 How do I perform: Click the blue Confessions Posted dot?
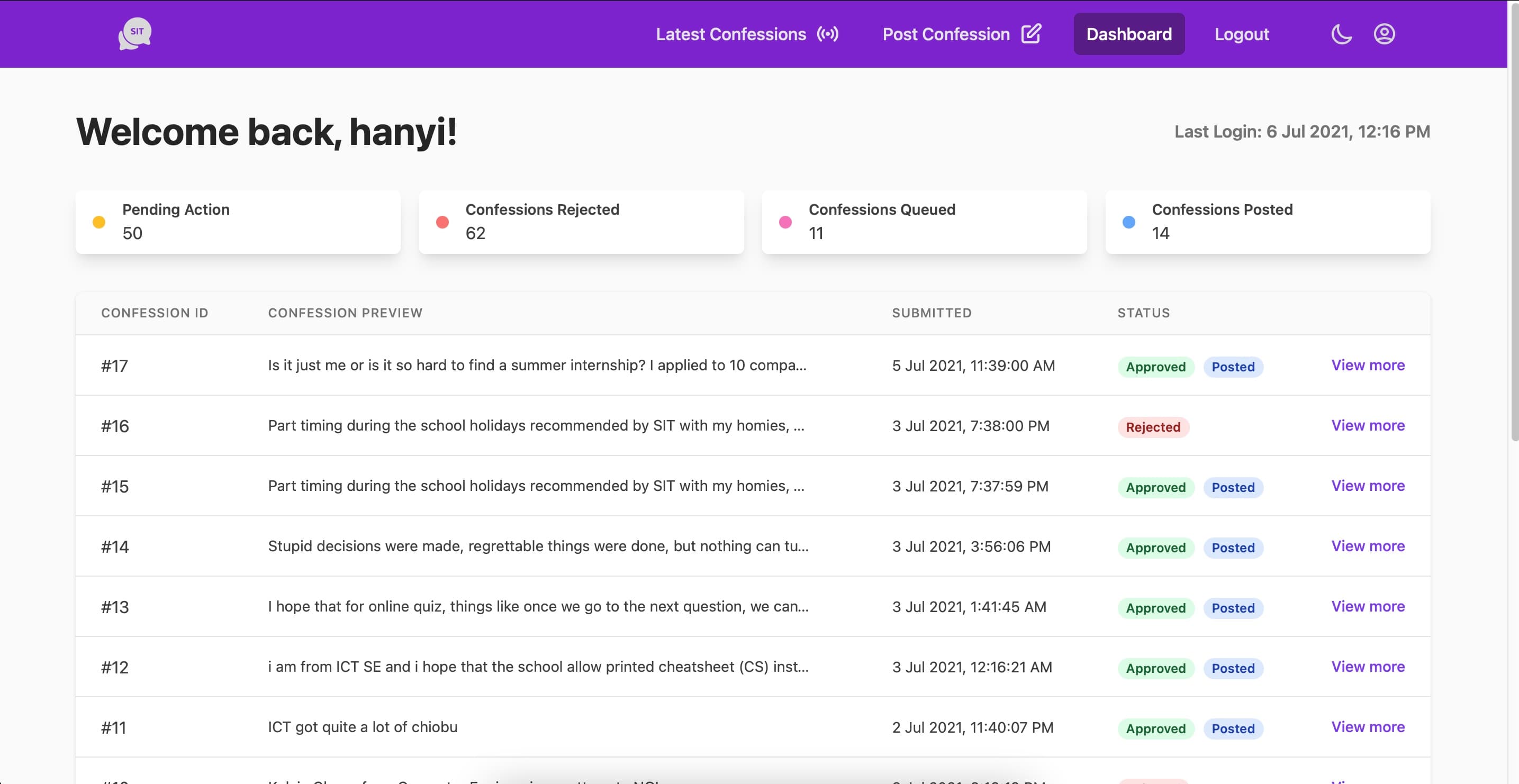click(x=1128, y=222)
